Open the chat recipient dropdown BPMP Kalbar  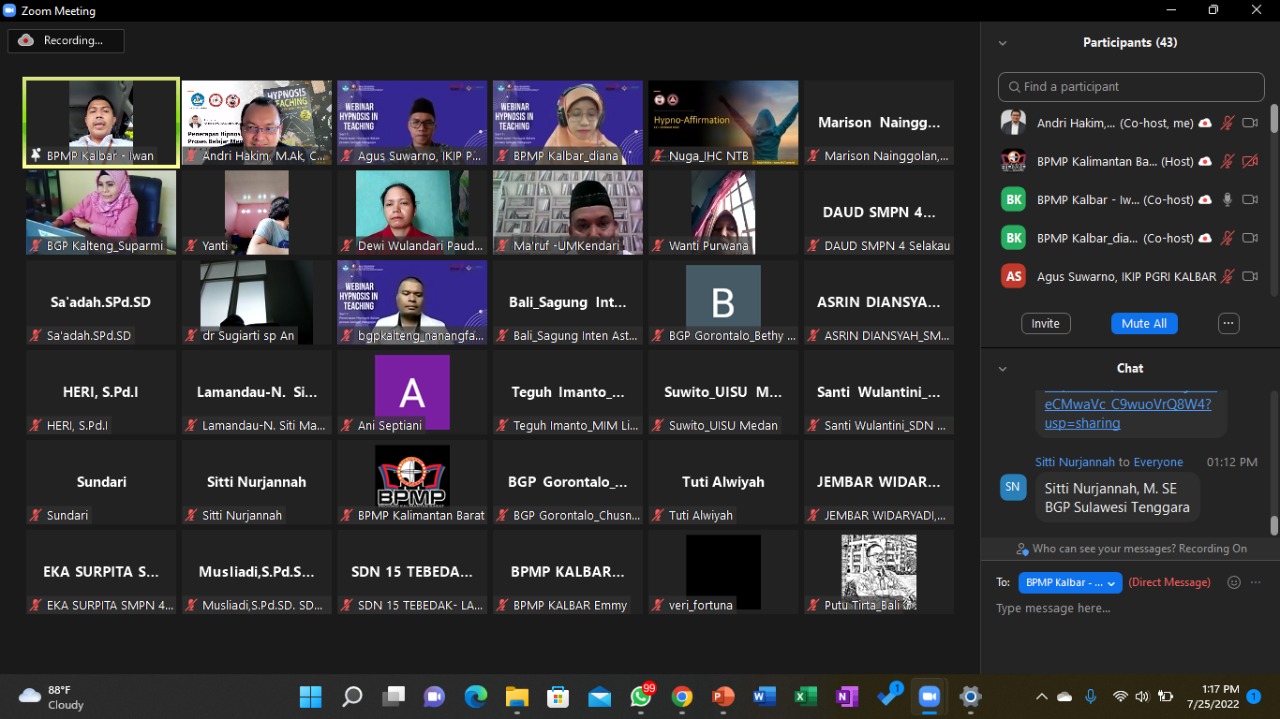tap(1069, 582)
